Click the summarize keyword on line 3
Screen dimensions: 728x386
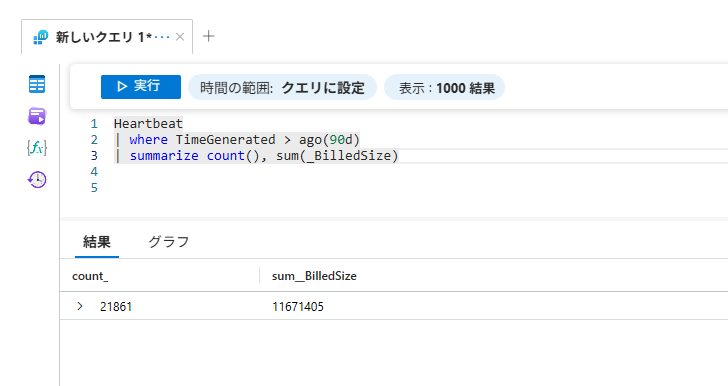tap(164, 156)
